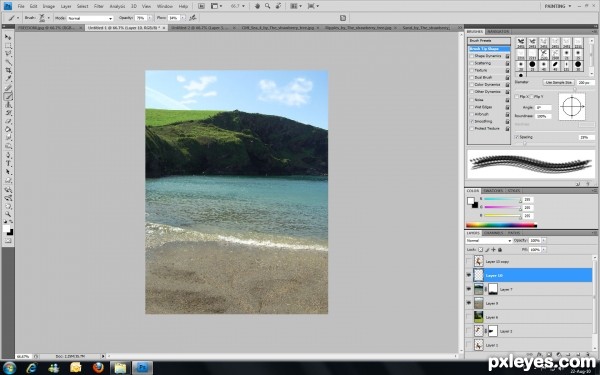This screenshot has width=600, height=375.
Task: Click the Brush Presets button
Action: pyautogui.click(x=489, y=41)
